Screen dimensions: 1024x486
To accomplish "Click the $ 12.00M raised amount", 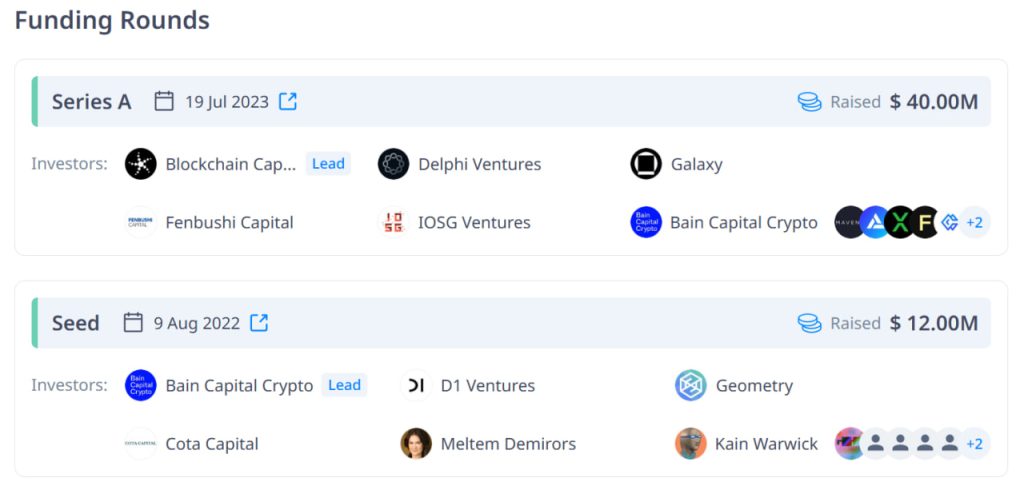I will [934, 323].
